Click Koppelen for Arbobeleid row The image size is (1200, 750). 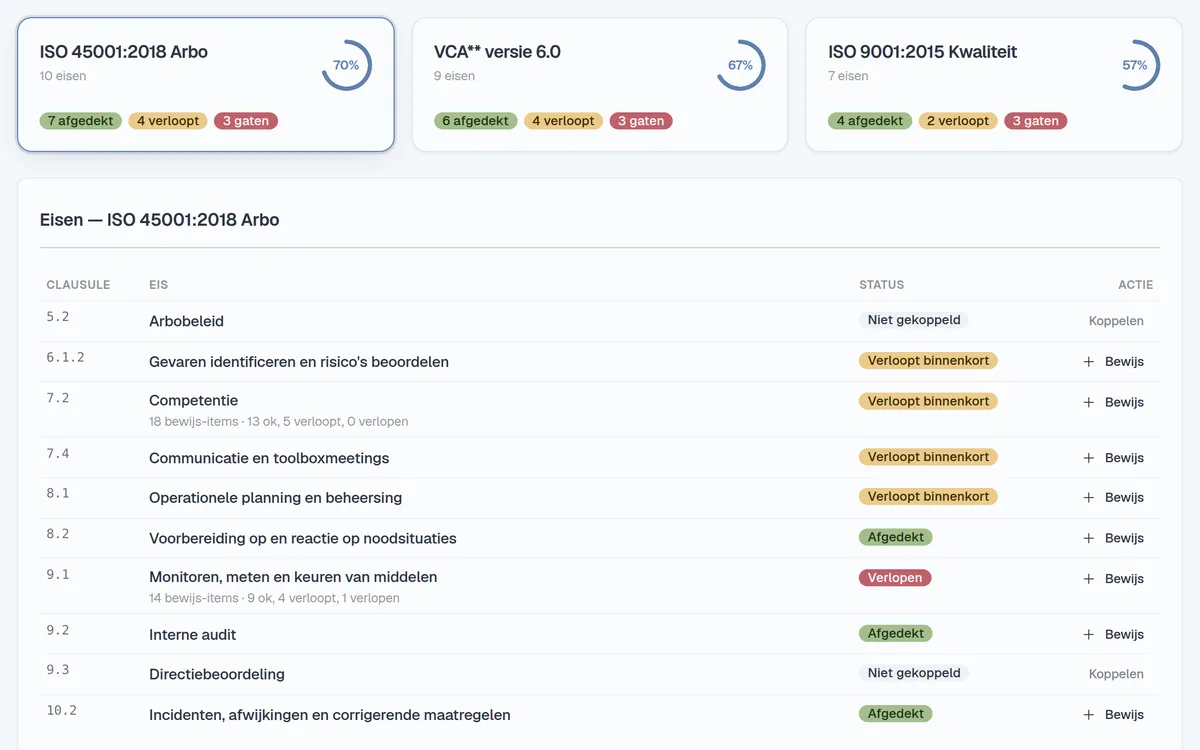pos(1116,321)
